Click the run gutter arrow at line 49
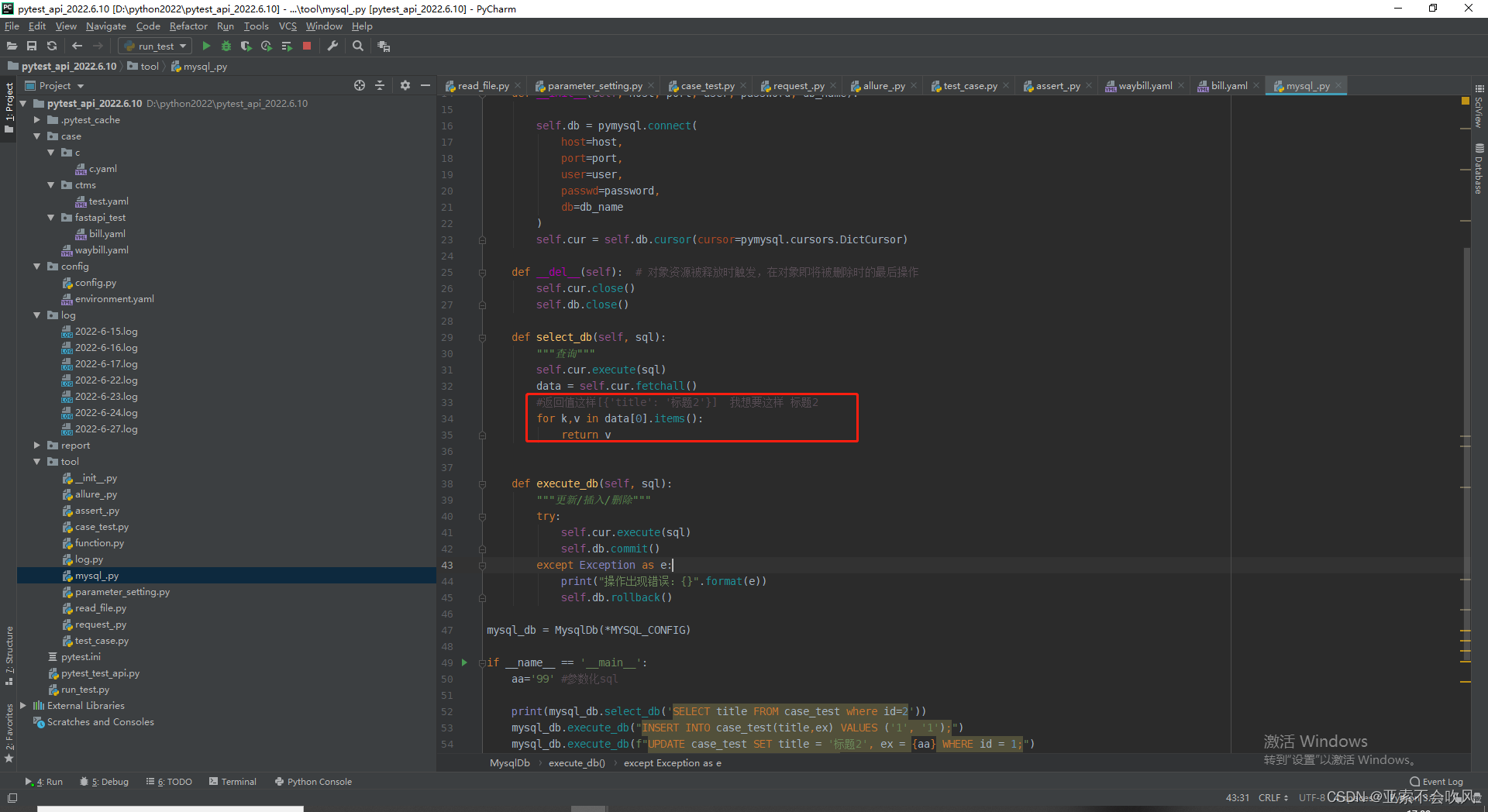Viewport: 1488px width, 812px height. (x=464, y=662)
